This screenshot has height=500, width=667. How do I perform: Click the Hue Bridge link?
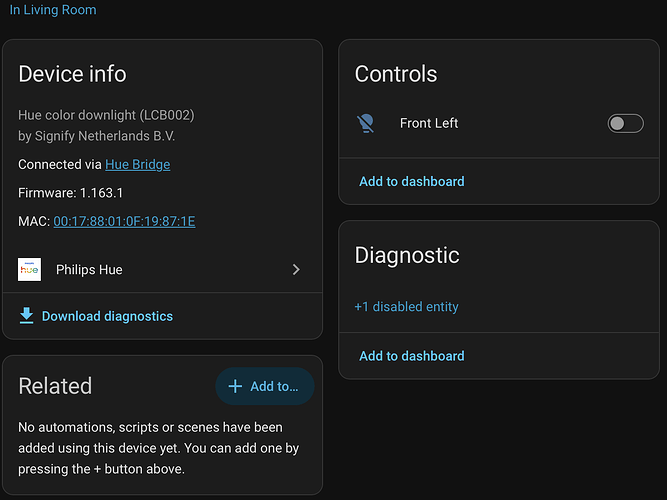(137, 165)
